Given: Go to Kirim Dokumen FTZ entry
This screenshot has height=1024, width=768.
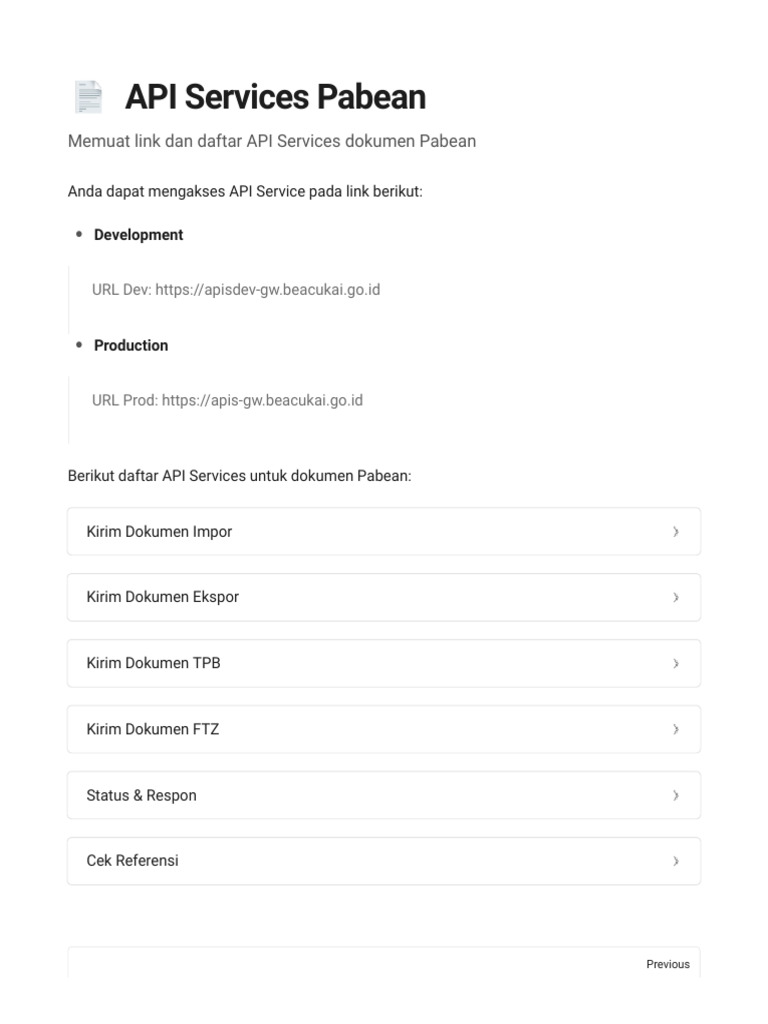Looking at the screenshot, I should tap(153, 729).
